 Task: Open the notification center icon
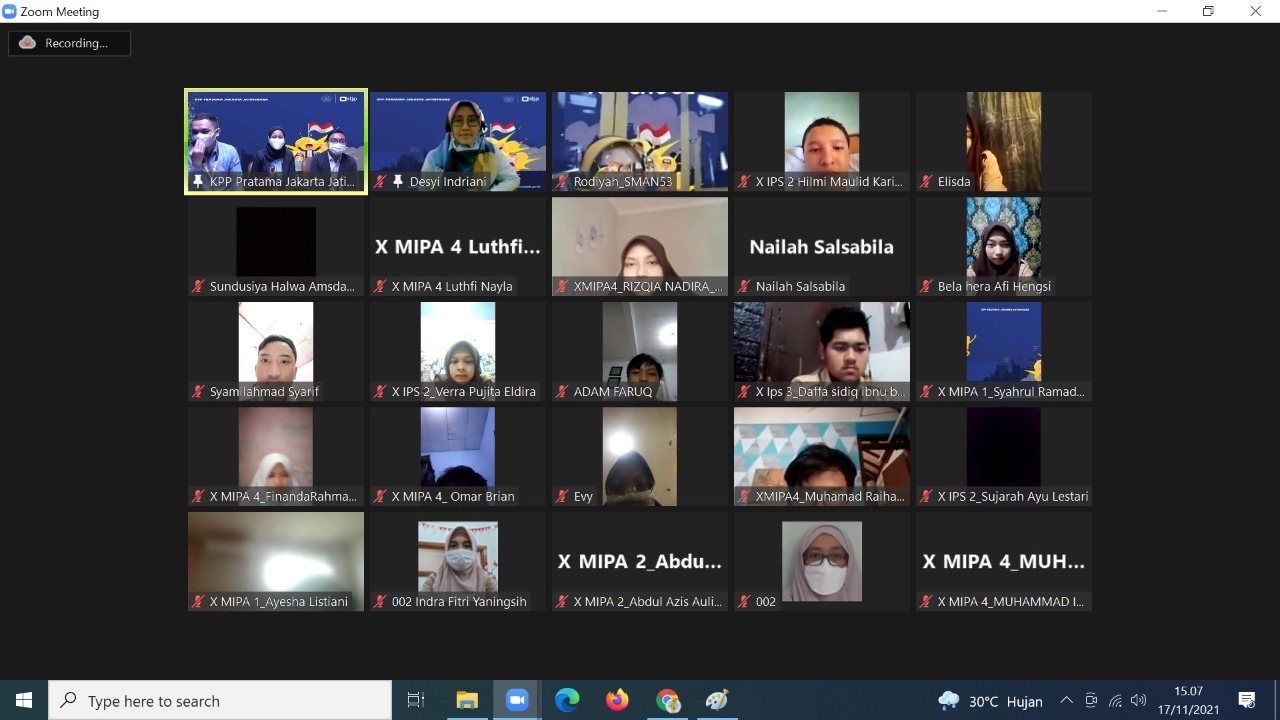[x=1247, y=700]
